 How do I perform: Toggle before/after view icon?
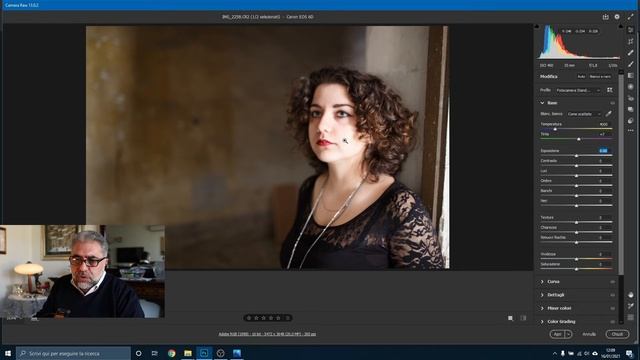click(511, 318)
